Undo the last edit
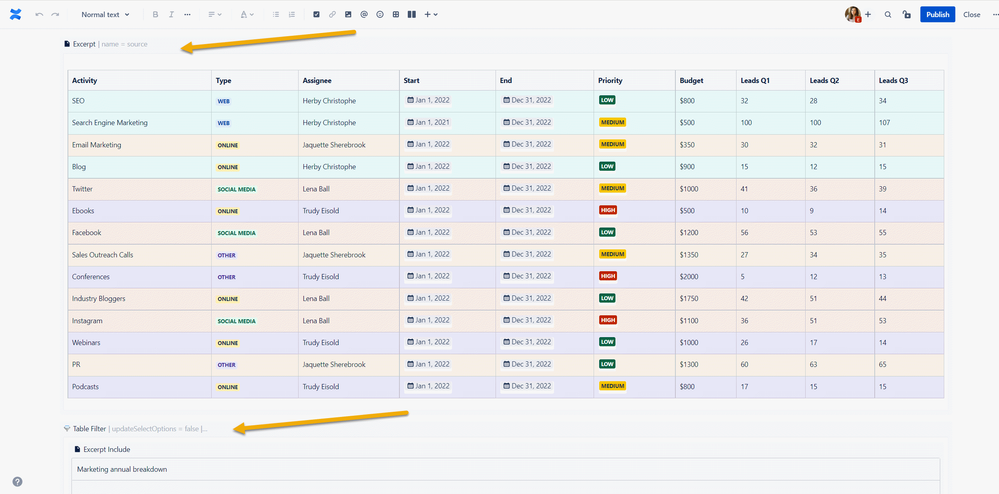The height and width of the screenshot is (494, 999). pos(40,14)
